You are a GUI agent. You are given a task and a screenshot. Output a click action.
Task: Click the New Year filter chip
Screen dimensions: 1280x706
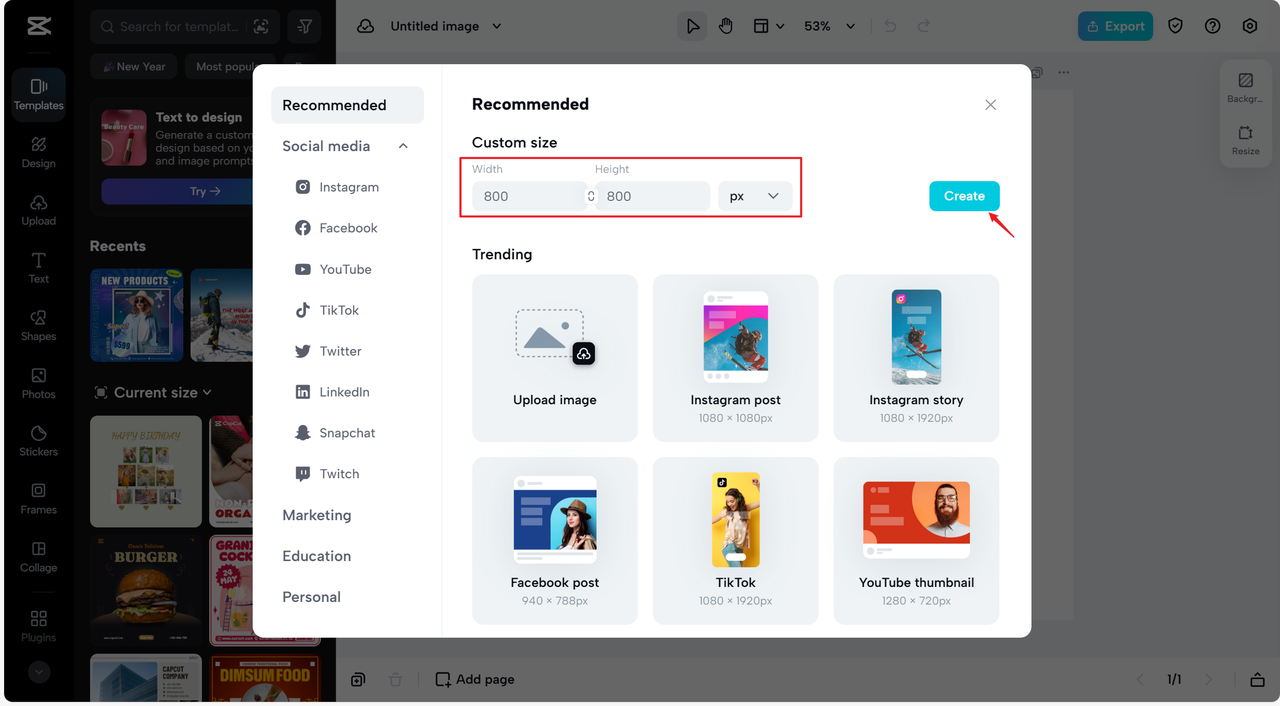pos(133,67)
